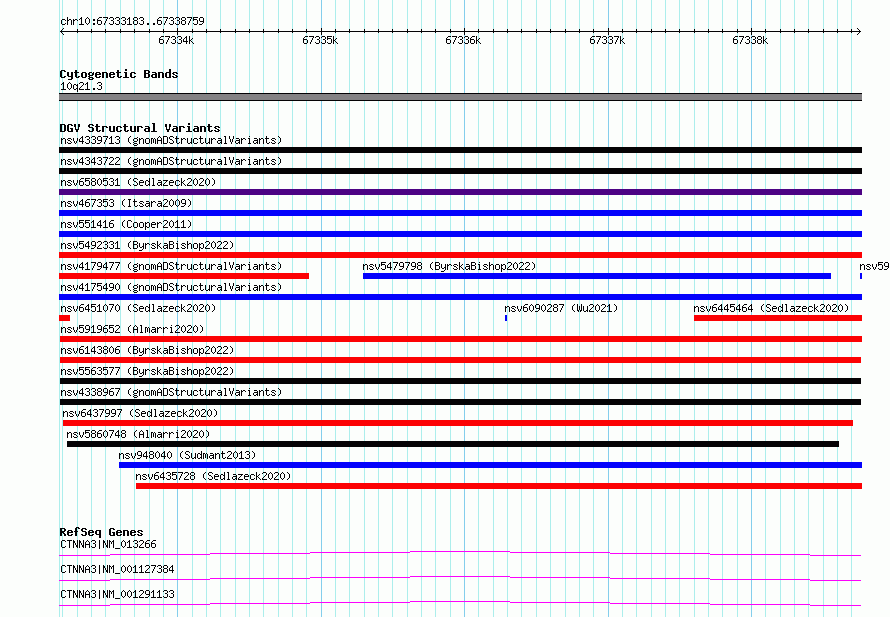
Task: Click the 10q21.3 band label
Action: tap(81, 86)
